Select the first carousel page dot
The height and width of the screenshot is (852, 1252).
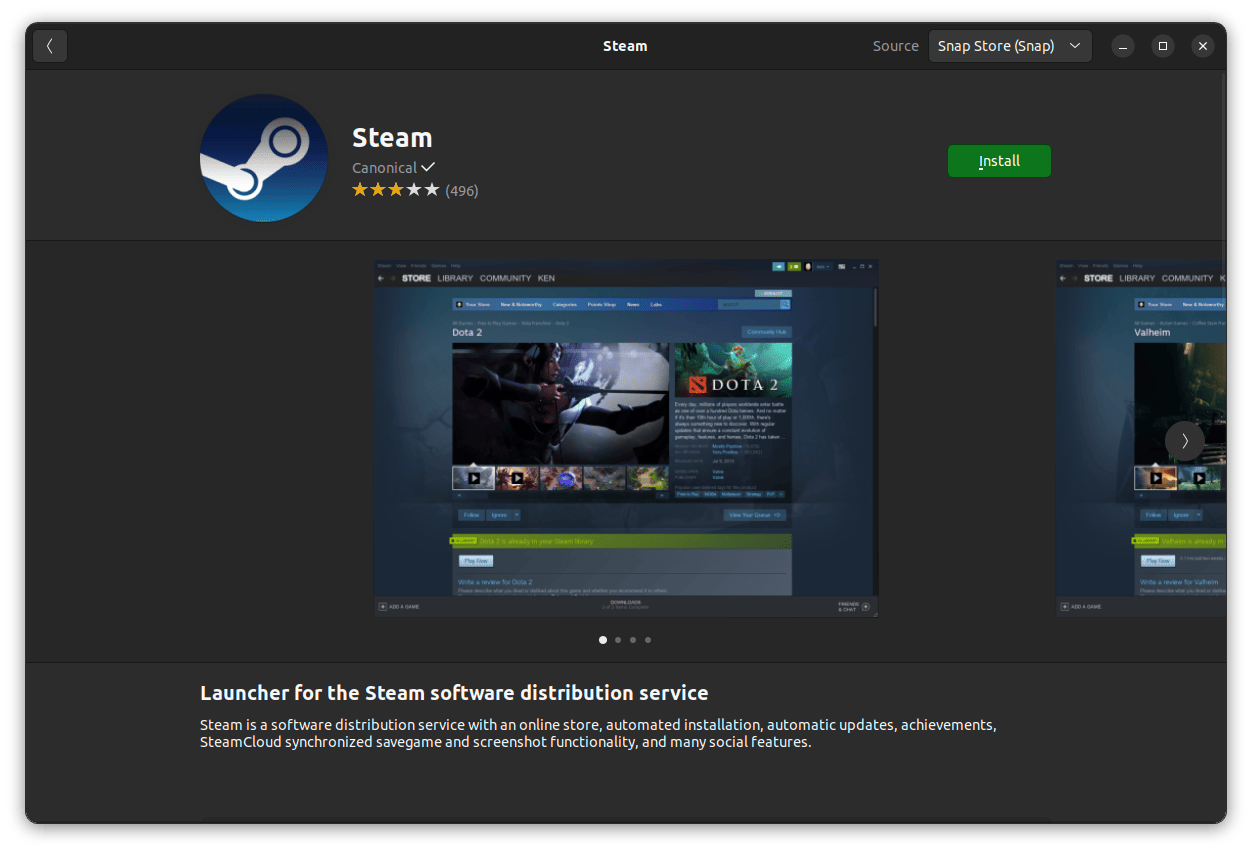pos(603,640)
